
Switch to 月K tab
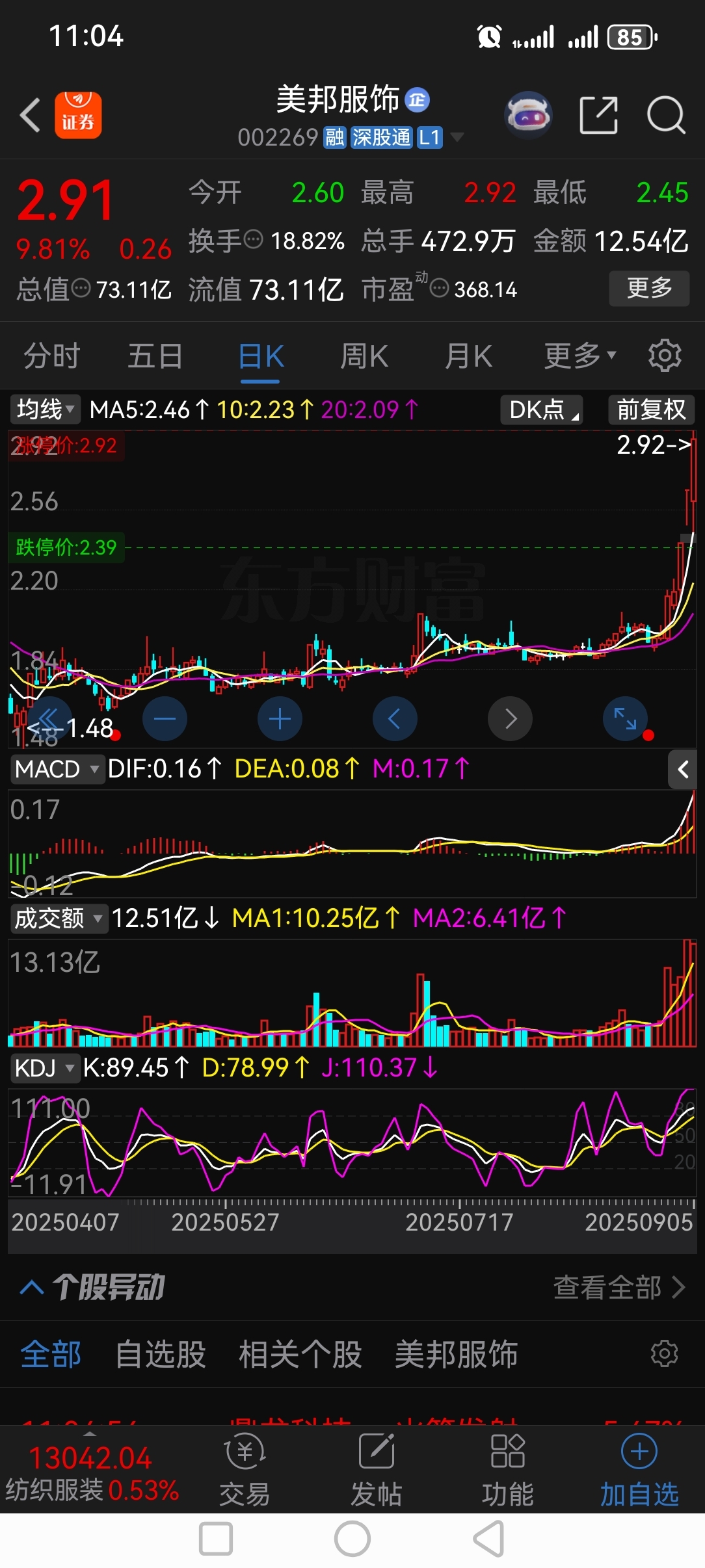click(x=468, y=356)
